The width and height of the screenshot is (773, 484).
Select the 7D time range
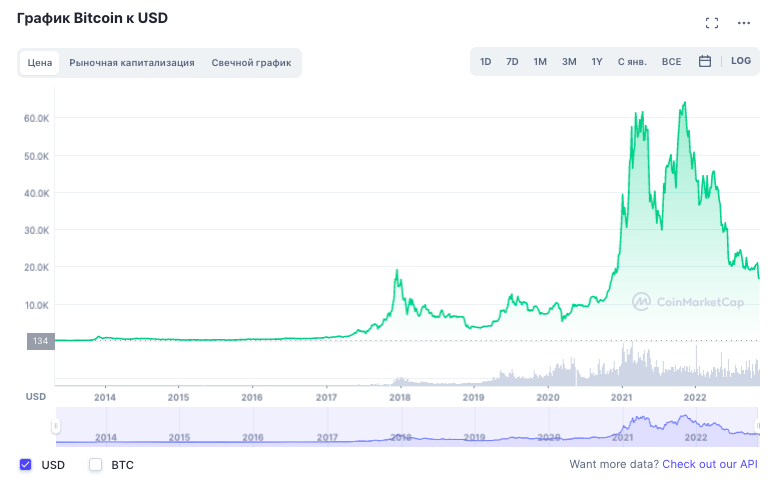[x=512, y=62]
